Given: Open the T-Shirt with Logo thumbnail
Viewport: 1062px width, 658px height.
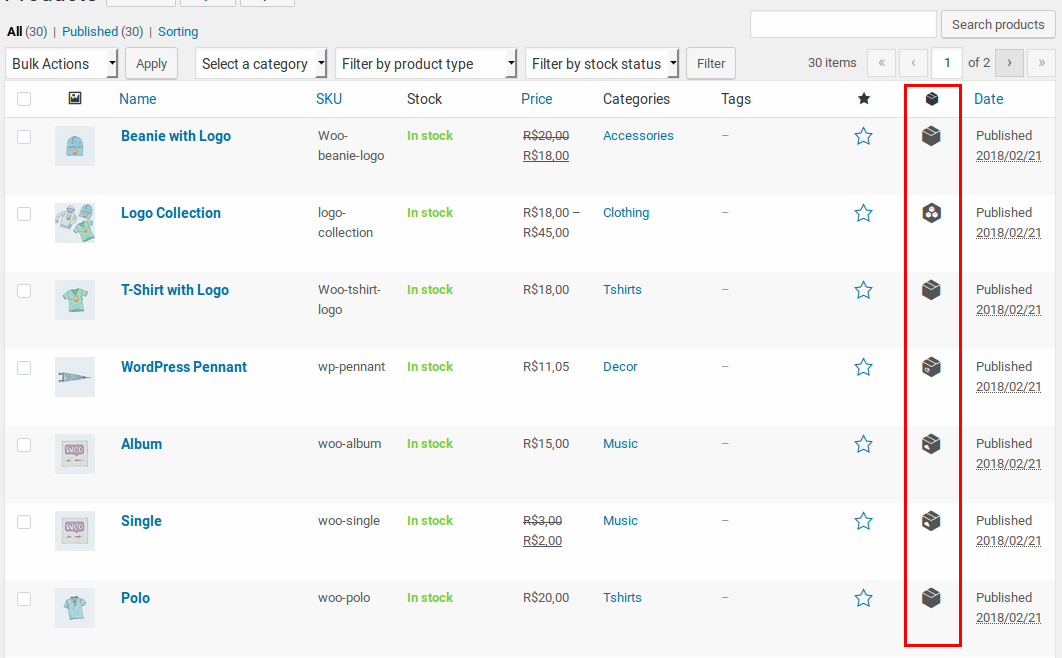Looking at the screenshot, I should coord(75,300).
